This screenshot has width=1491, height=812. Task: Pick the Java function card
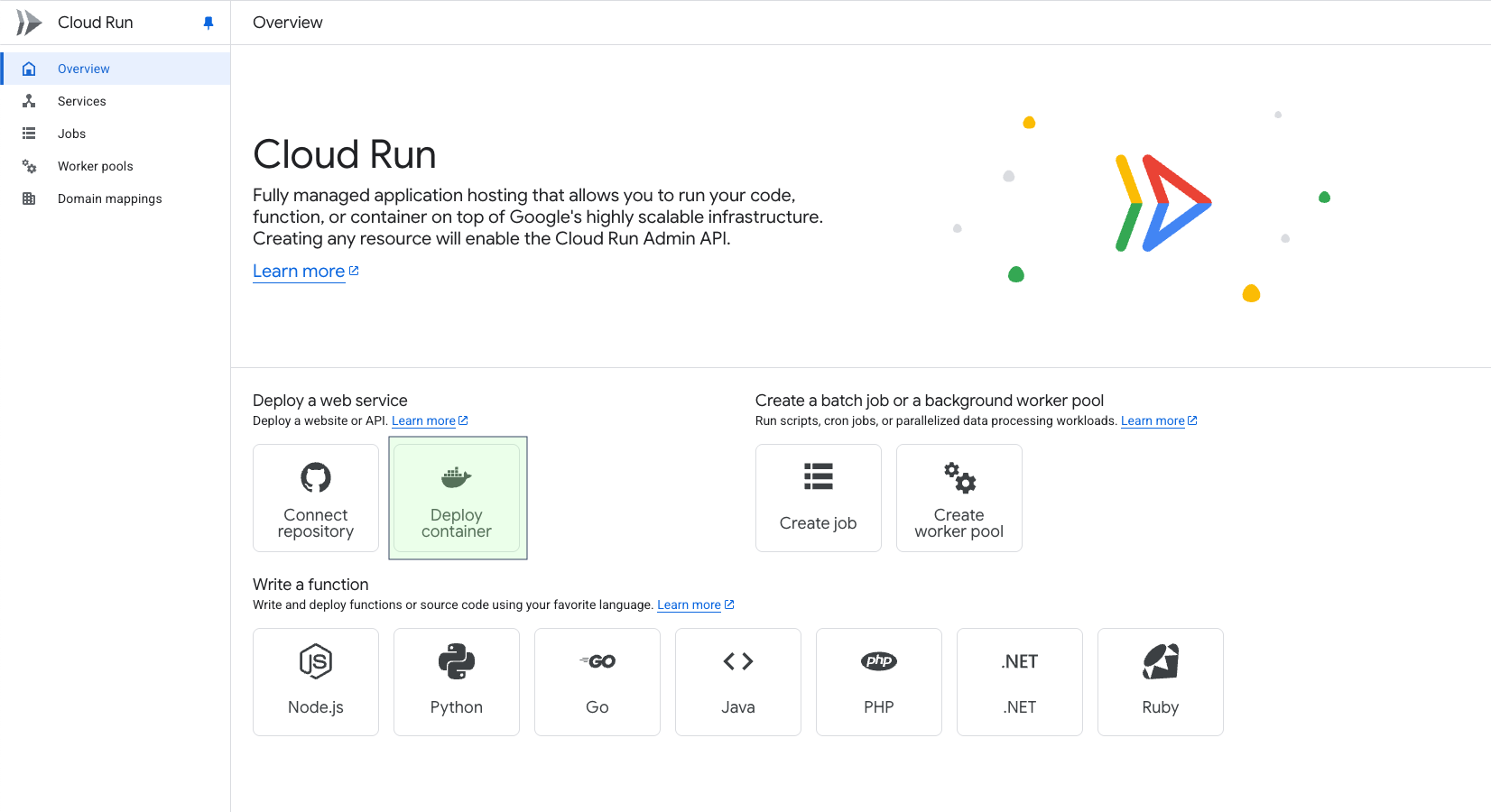[x=738, y=682]
